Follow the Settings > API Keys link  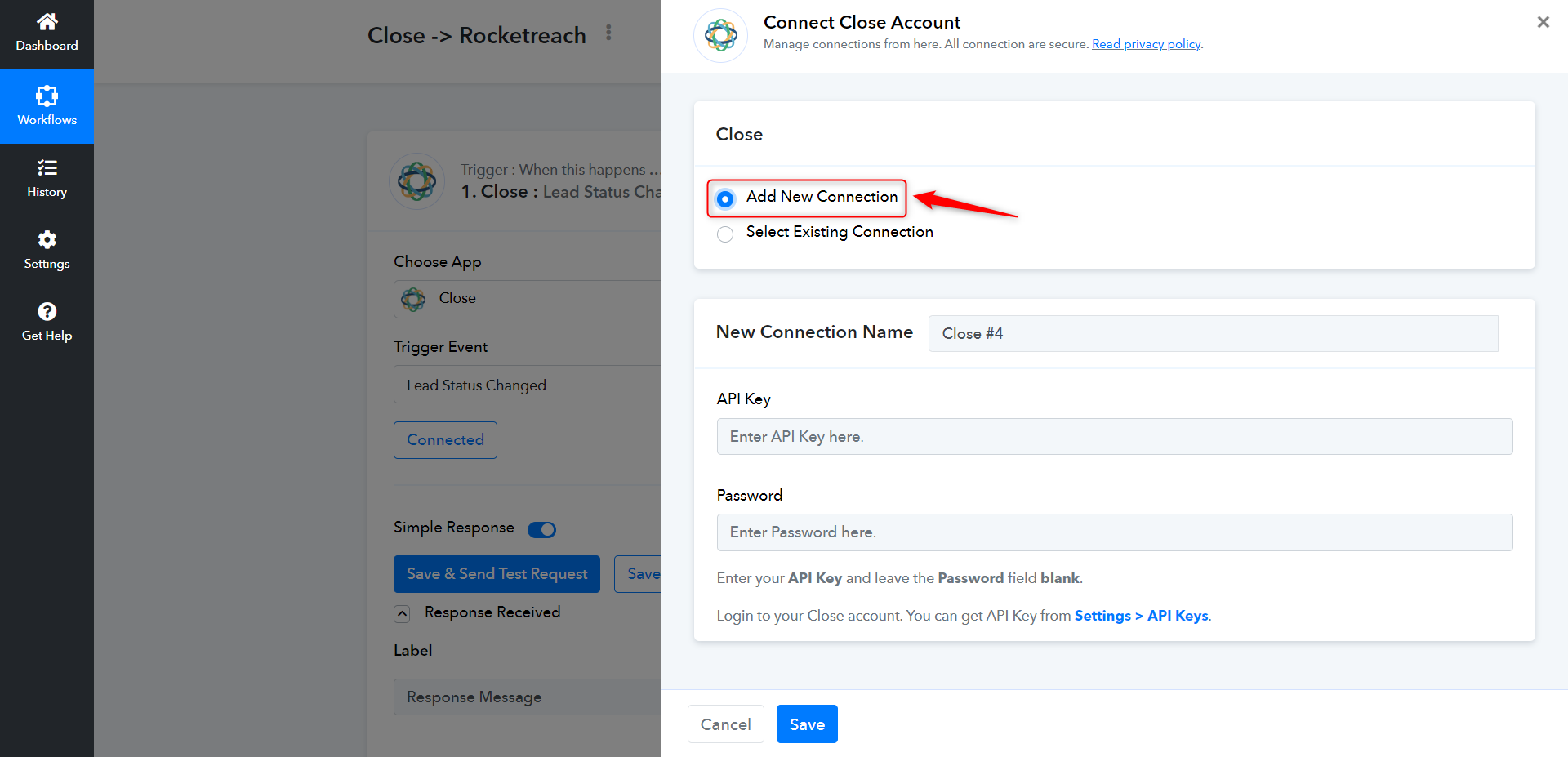(1142, 616)
